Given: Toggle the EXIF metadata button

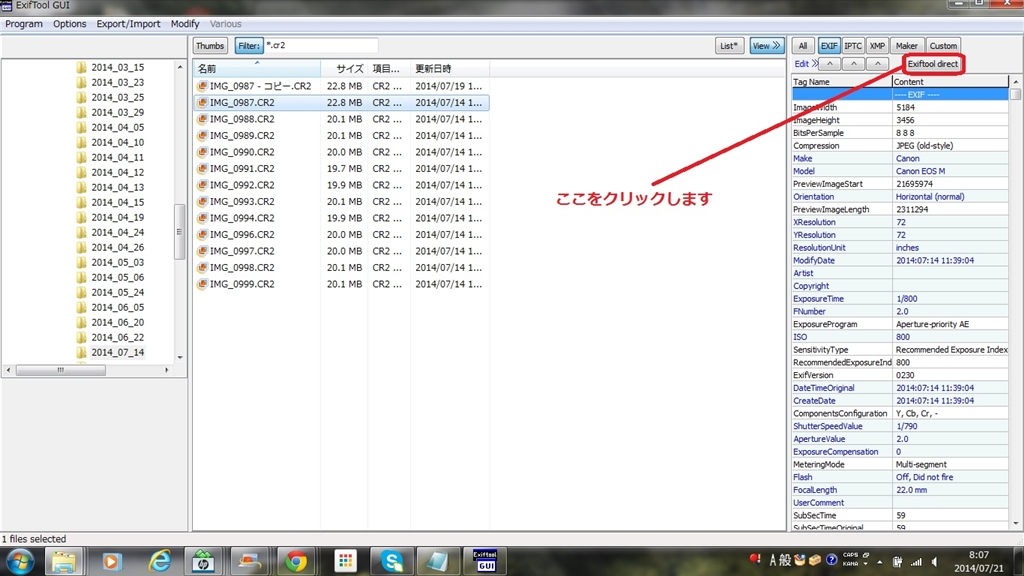Looking at the screenshot, I should [x=829, y=46].
